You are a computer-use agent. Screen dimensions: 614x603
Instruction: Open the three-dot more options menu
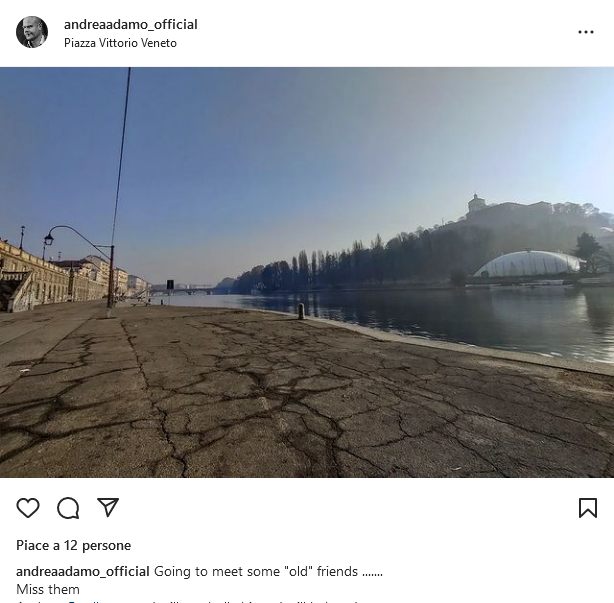586,32
